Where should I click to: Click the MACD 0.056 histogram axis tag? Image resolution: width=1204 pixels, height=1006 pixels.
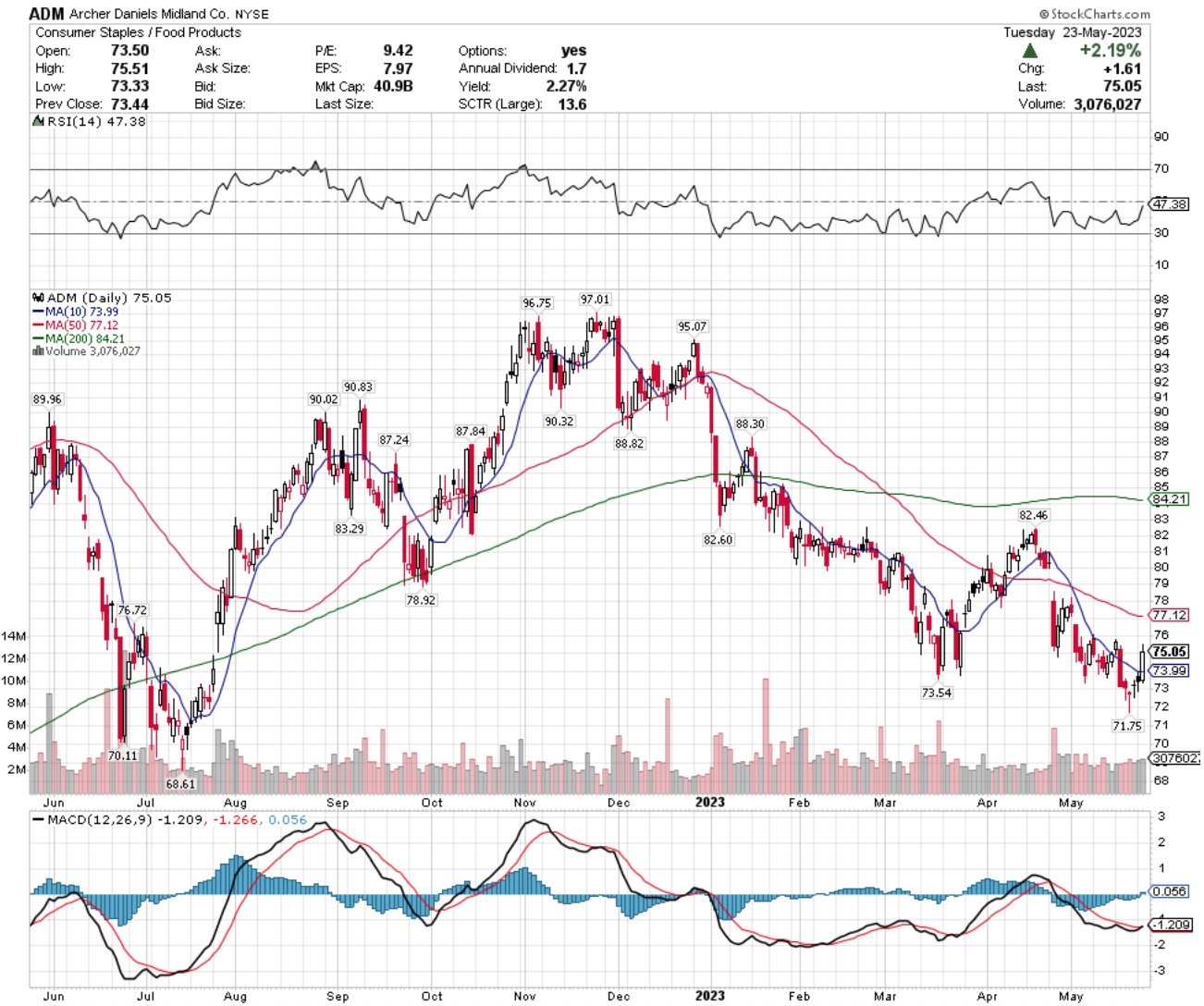point(1171,891)
